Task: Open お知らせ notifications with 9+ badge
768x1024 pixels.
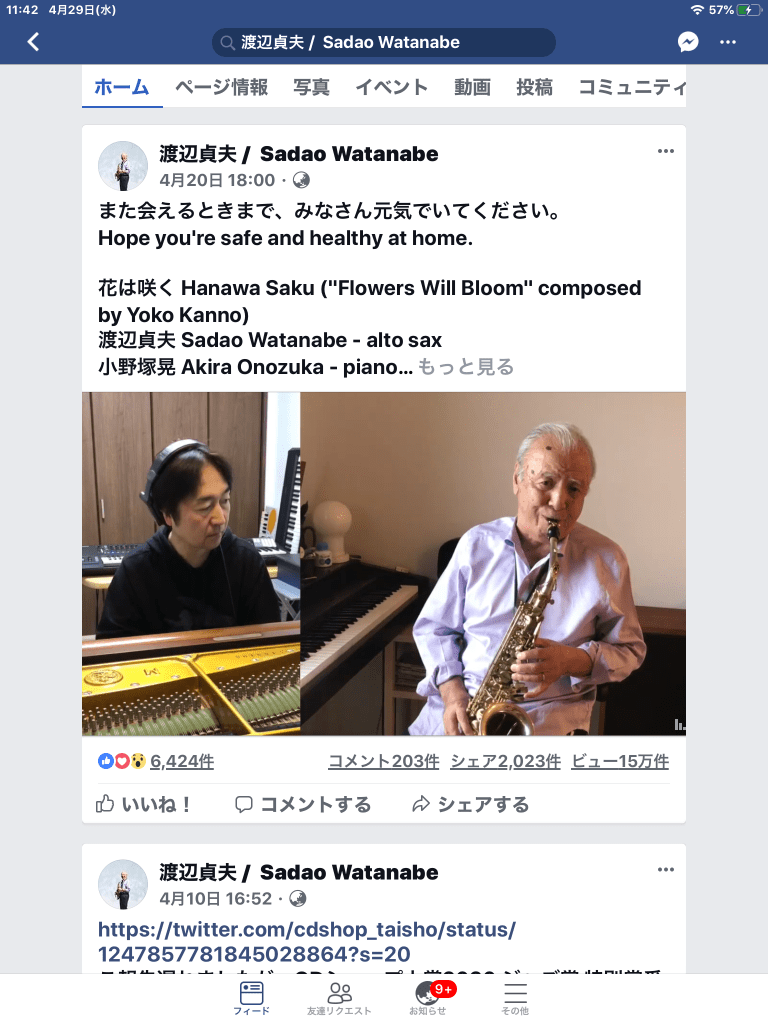Action: (428, 998)
